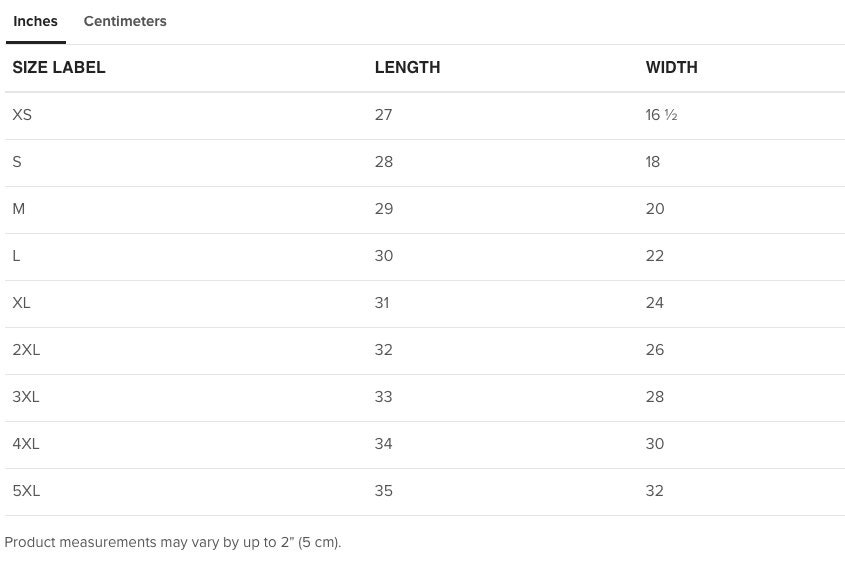Click the LENGTH column header
The width and height of the screenshot is (845, 565).
coord(407,67)
